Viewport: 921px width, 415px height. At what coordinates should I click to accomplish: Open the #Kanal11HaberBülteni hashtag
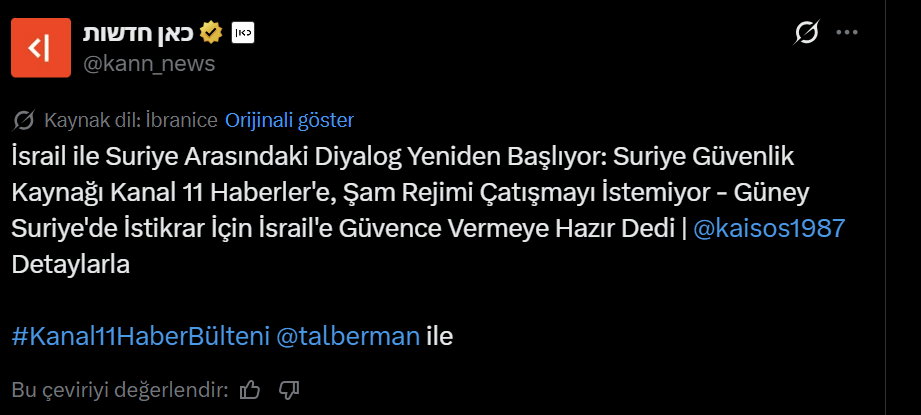(x=140, y=336)
